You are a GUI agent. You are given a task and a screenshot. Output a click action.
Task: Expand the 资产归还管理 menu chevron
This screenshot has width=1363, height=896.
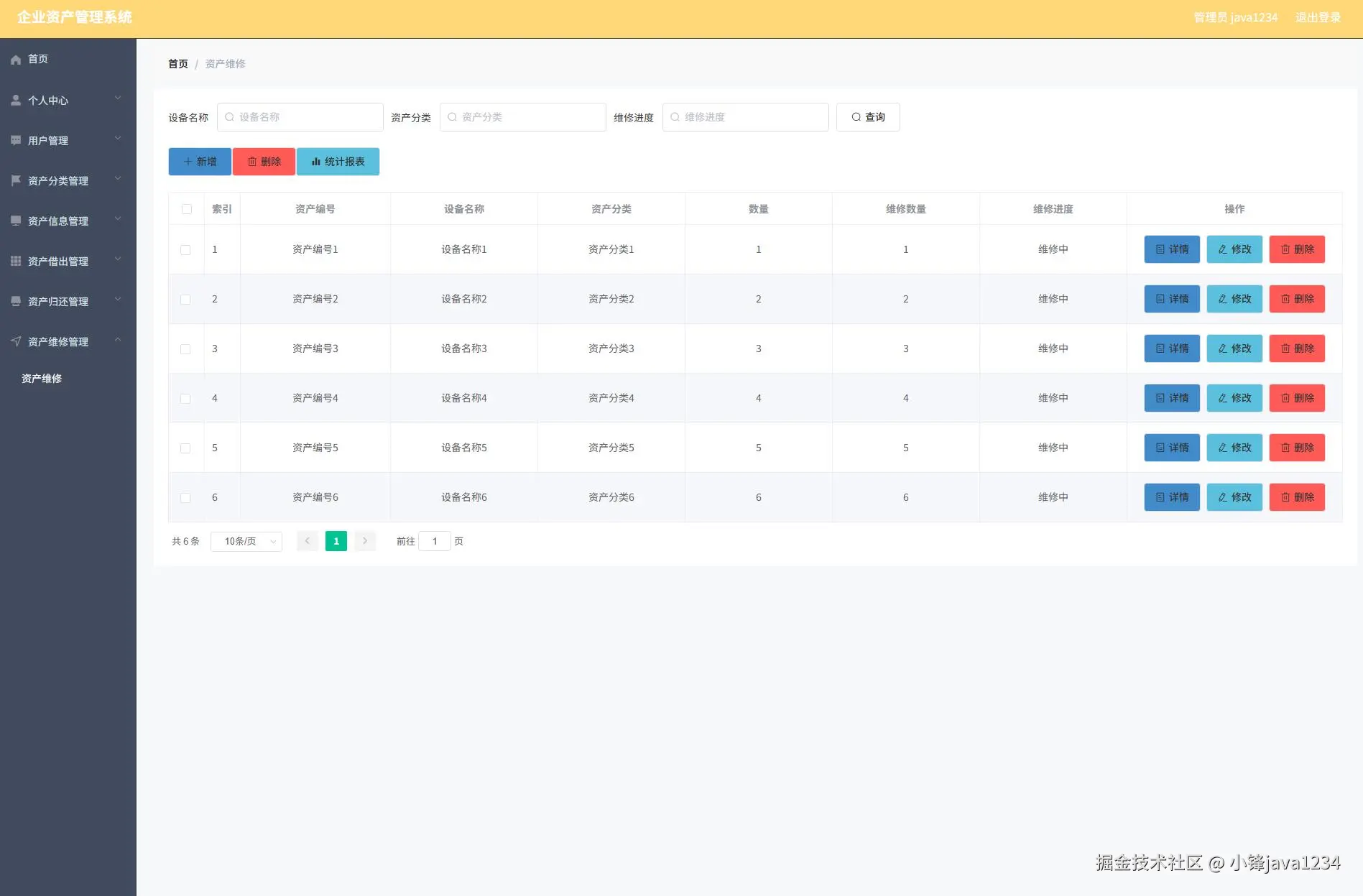pyautogui.click(x=118, y=300)
